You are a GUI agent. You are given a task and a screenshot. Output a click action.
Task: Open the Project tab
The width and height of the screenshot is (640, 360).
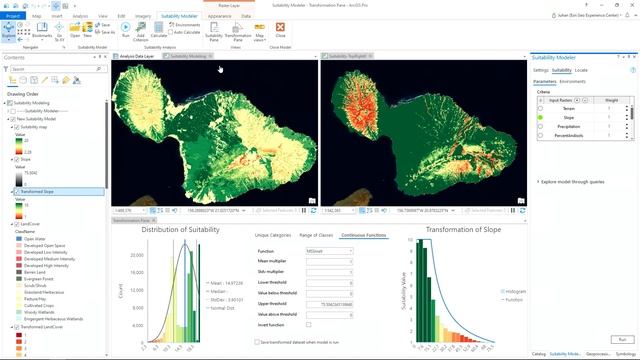[13, 16]
